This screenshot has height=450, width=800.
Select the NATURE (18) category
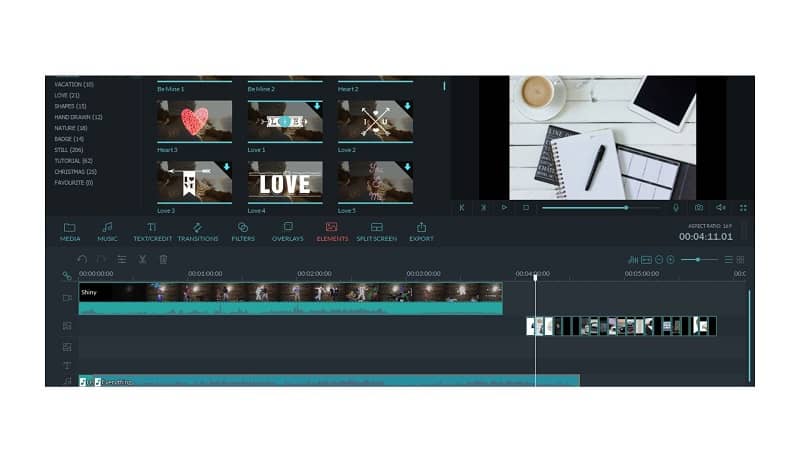[x=71, y=128]
